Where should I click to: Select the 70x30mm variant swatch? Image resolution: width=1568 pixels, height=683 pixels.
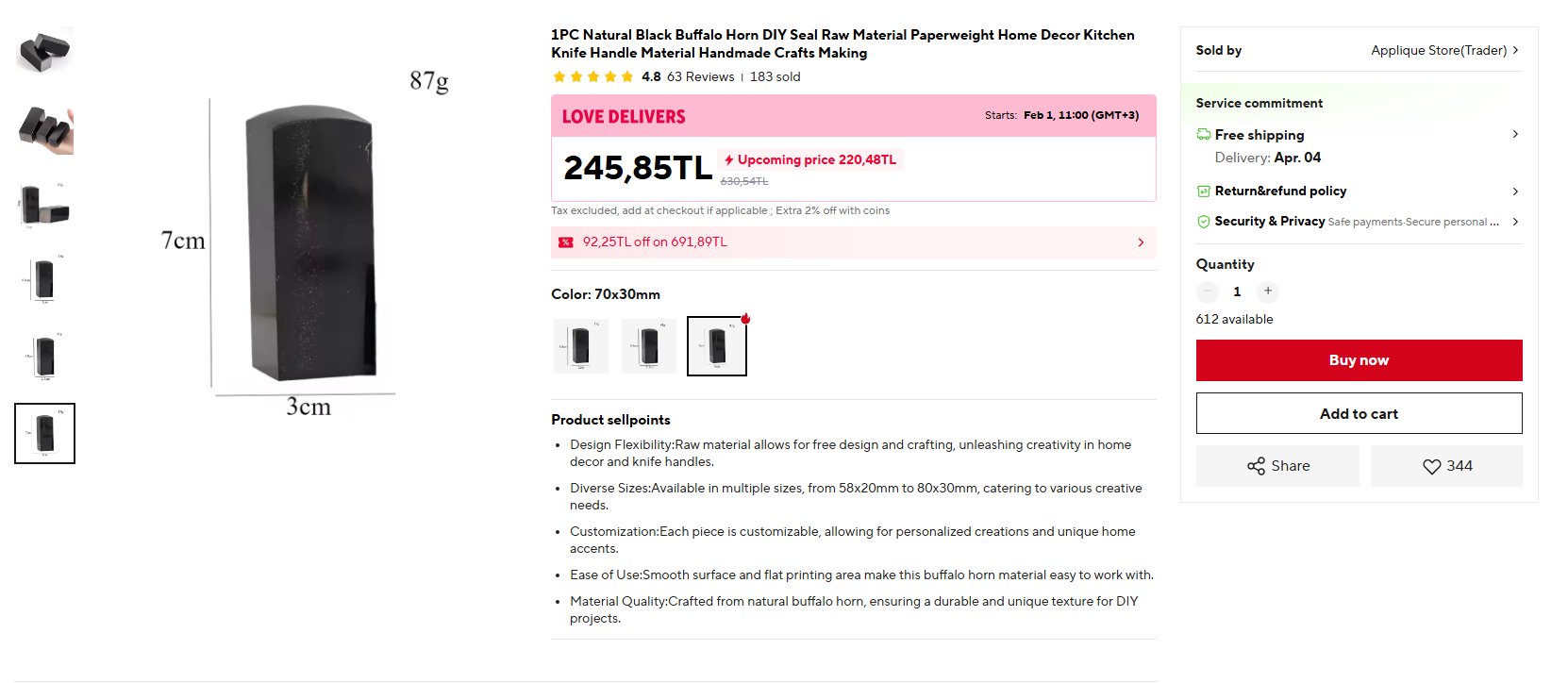[x=716, y=346]
